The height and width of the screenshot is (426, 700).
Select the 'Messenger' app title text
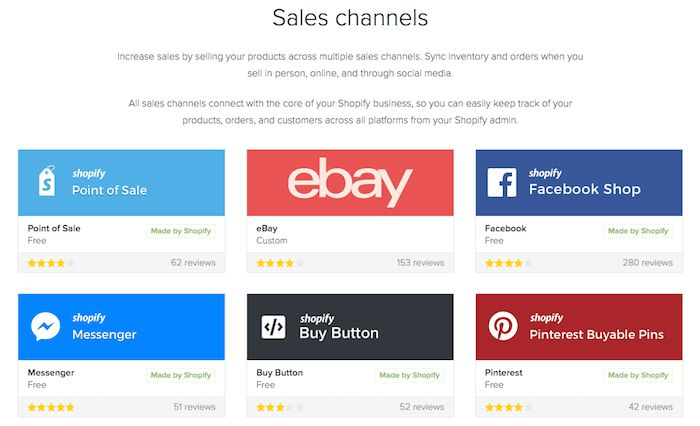(51, 372)
